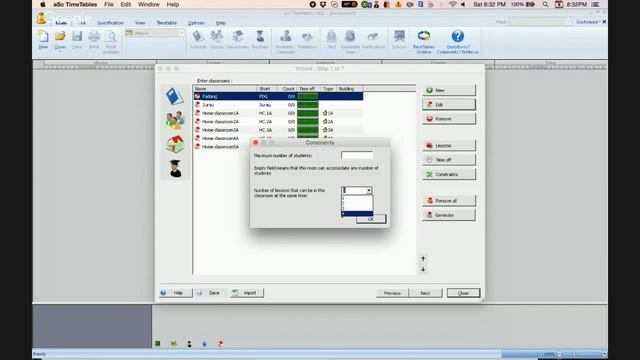Click the Import button in wizard
Image resolution: width=640 pixels, height=360 pixels.
pos(247,293)
